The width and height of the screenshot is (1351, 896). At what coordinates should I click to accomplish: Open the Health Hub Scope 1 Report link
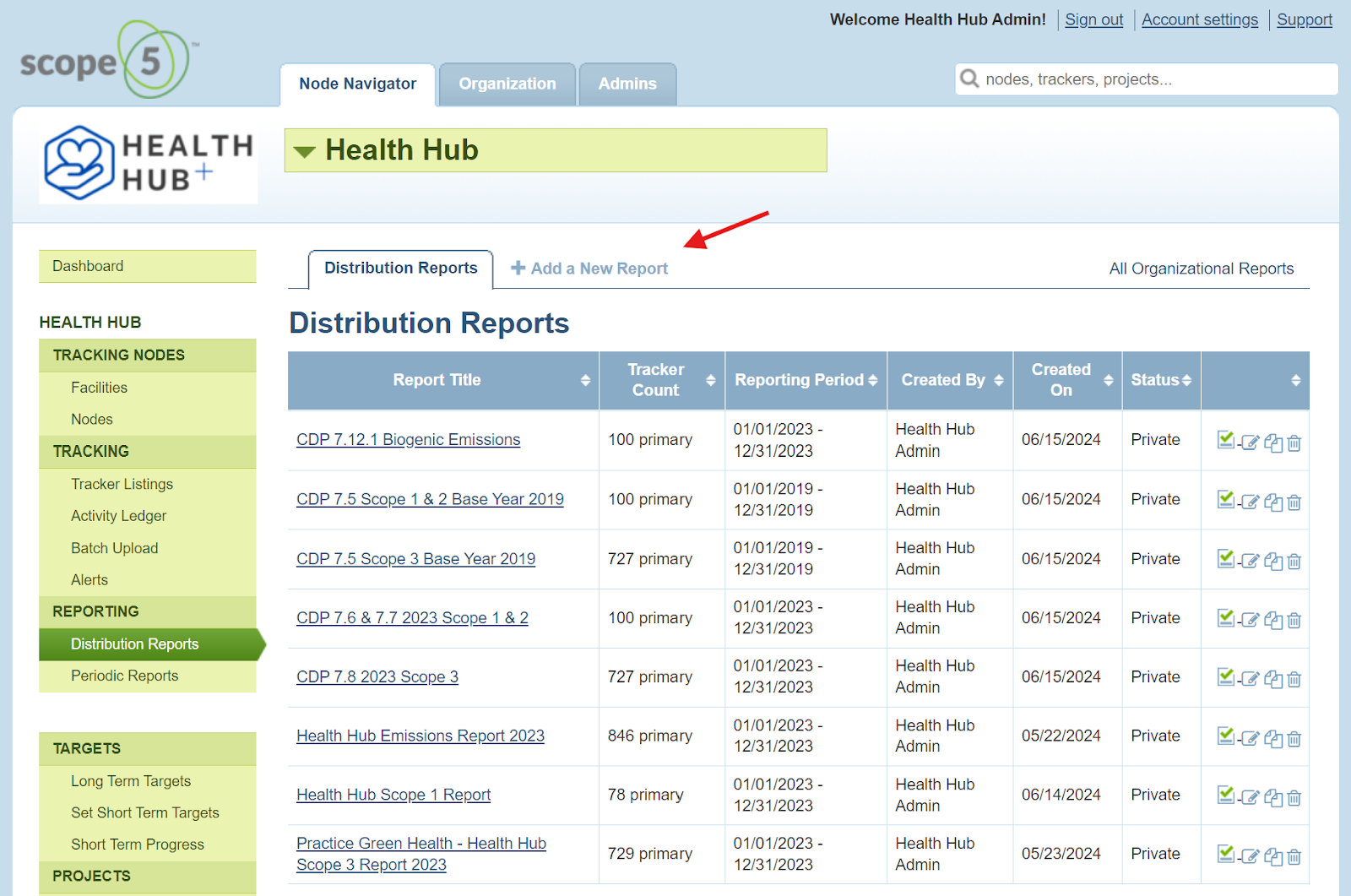pyautogui.click(x=393, y=796)
